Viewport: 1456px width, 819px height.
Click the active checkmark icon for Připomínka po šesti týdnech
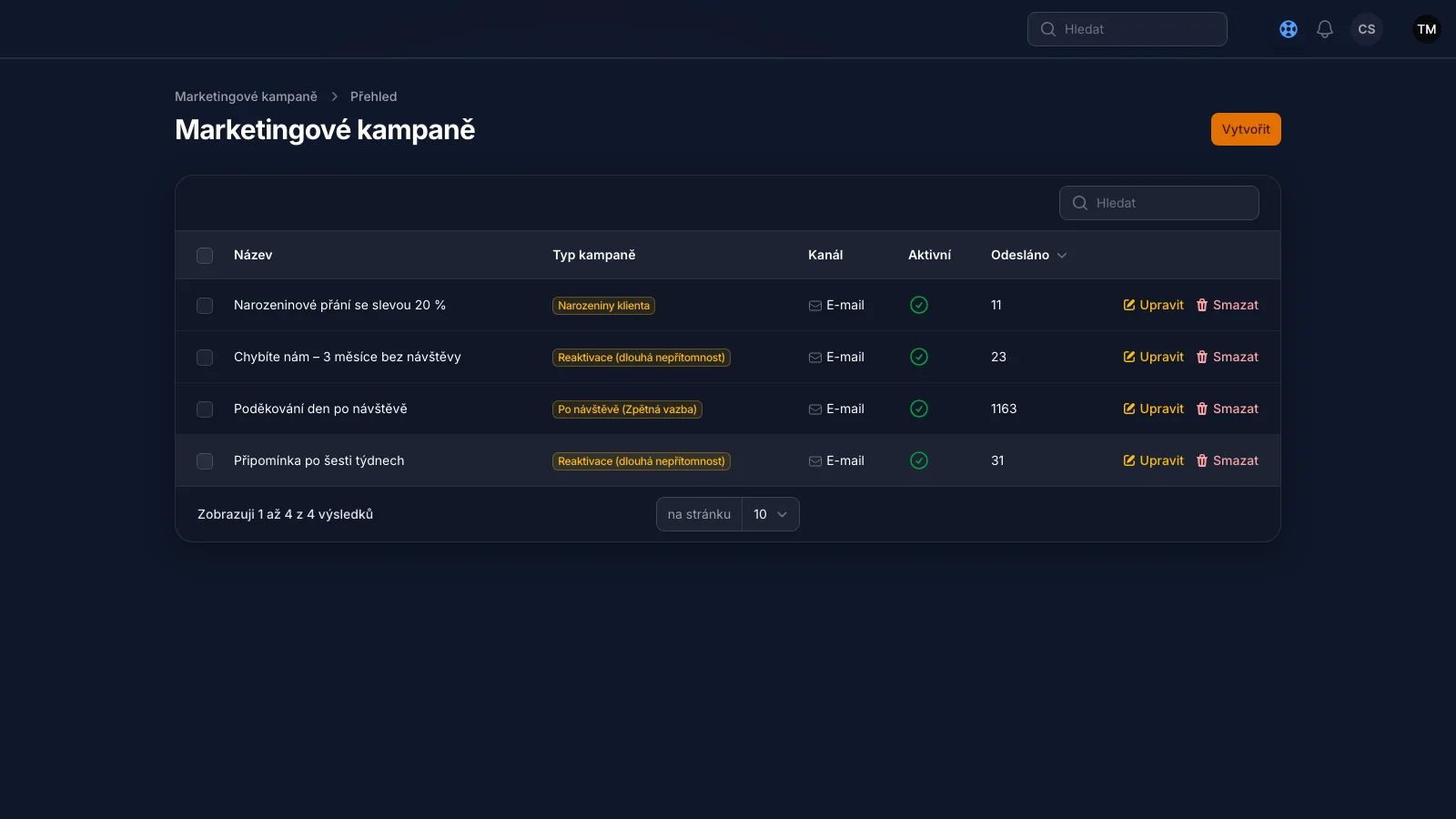pos(919,460)
